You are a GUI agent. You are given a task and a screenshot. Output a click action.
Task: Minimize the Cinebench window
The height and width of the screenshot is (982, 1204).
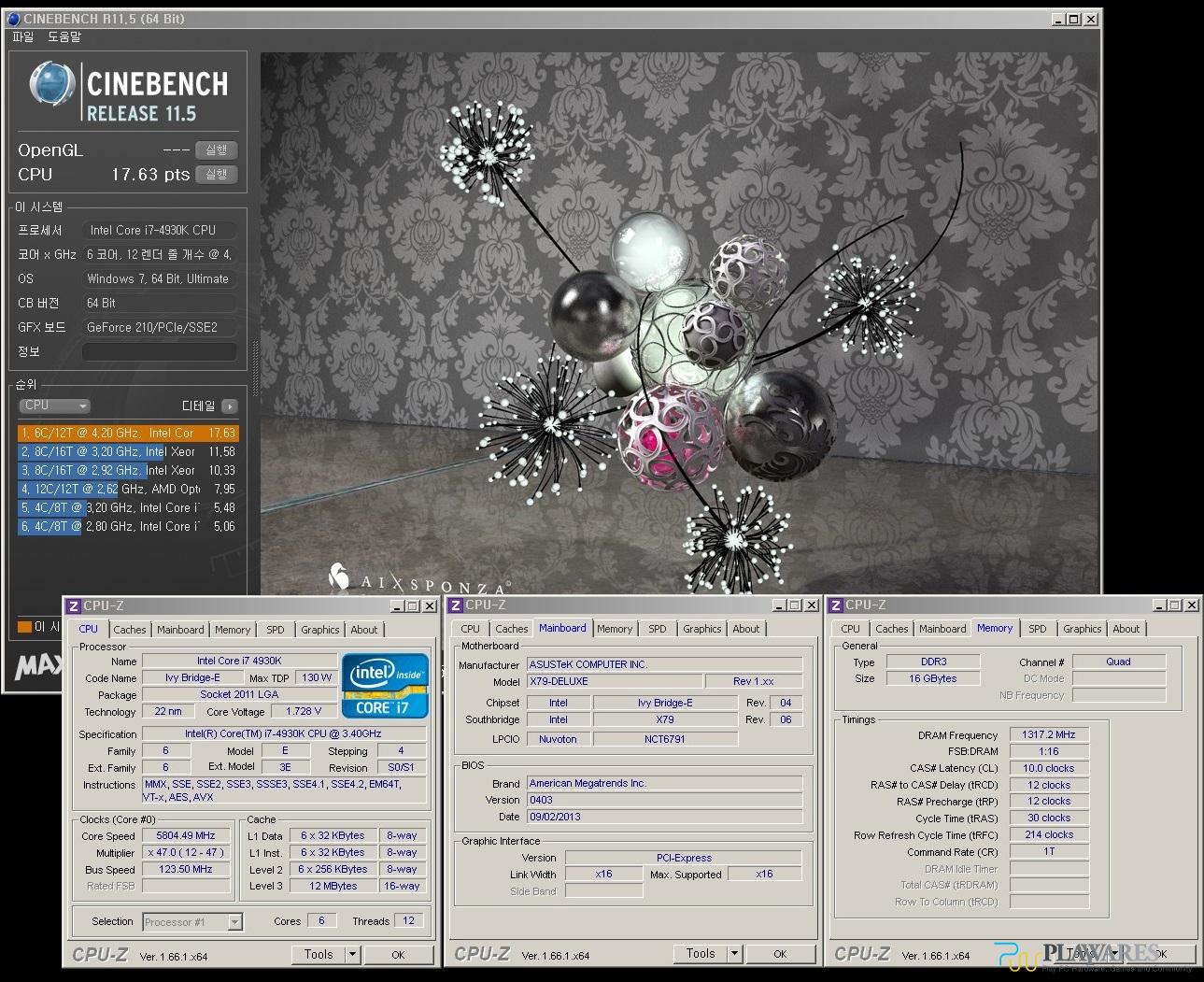(x=1058, y=19)
